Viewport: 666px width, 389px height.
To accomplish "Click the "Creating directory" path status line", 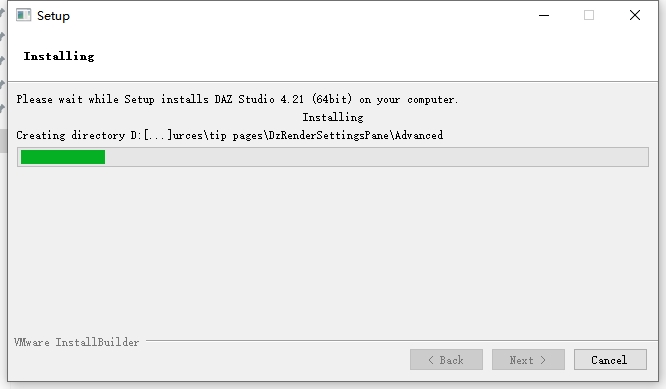I will (229, 135).
